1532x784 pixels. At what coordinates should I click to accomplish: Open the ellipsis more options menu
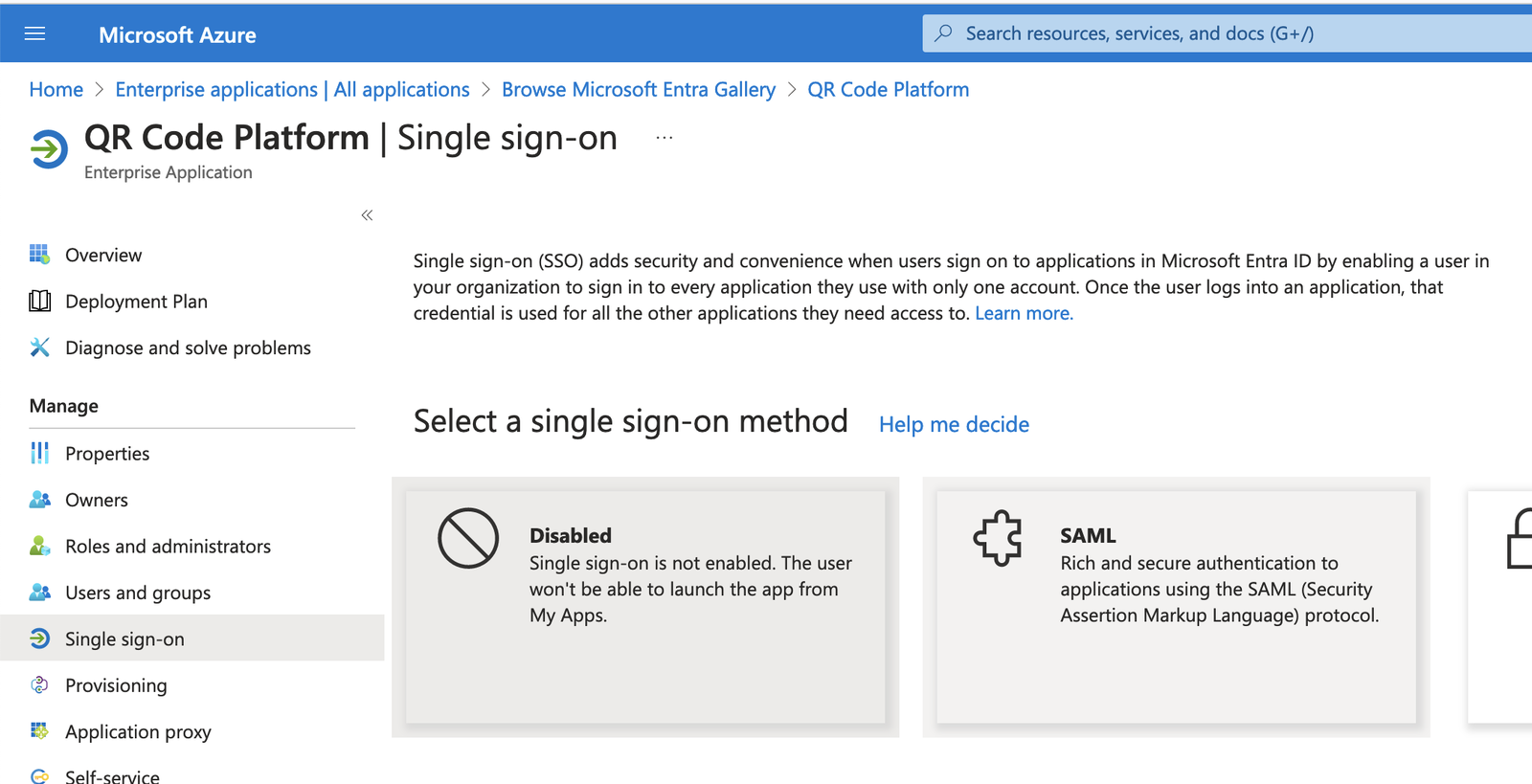pos(665,138)
